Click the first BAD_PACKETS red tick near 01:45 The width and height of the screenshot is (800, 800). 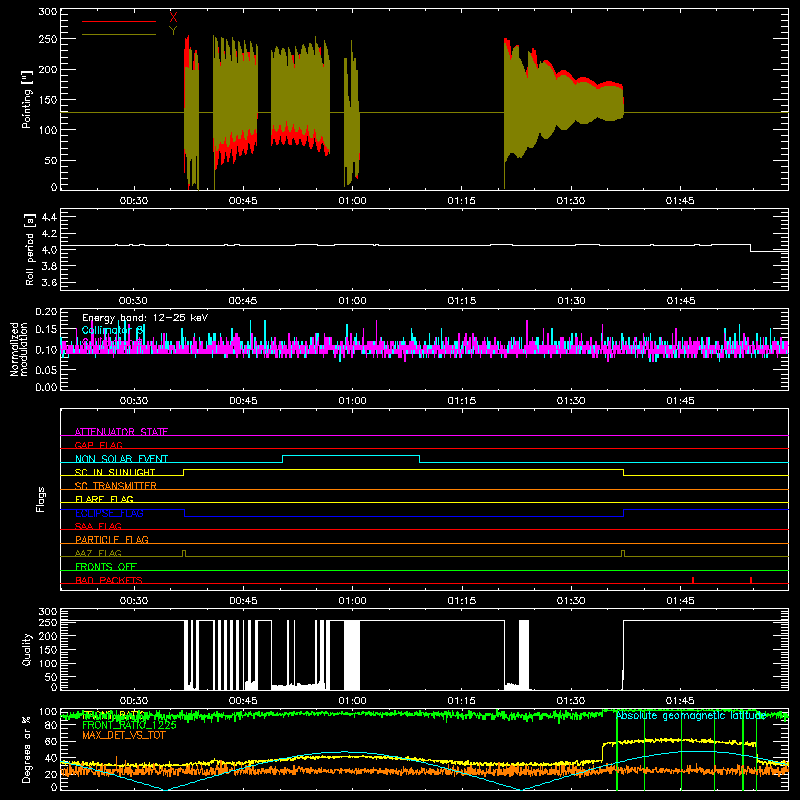(x=693, y=580)
